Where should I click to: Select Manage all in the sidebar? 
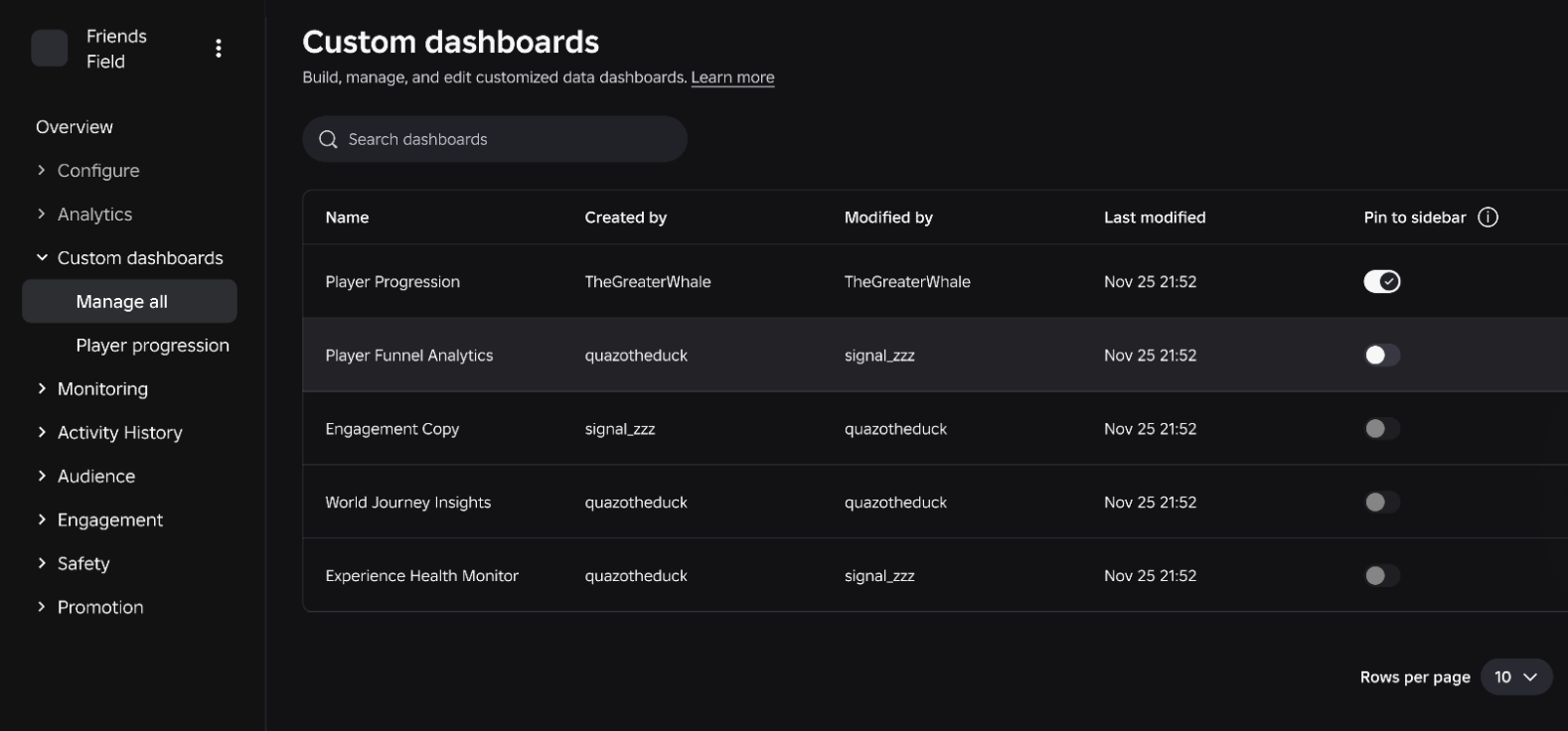tap(129, 302)
